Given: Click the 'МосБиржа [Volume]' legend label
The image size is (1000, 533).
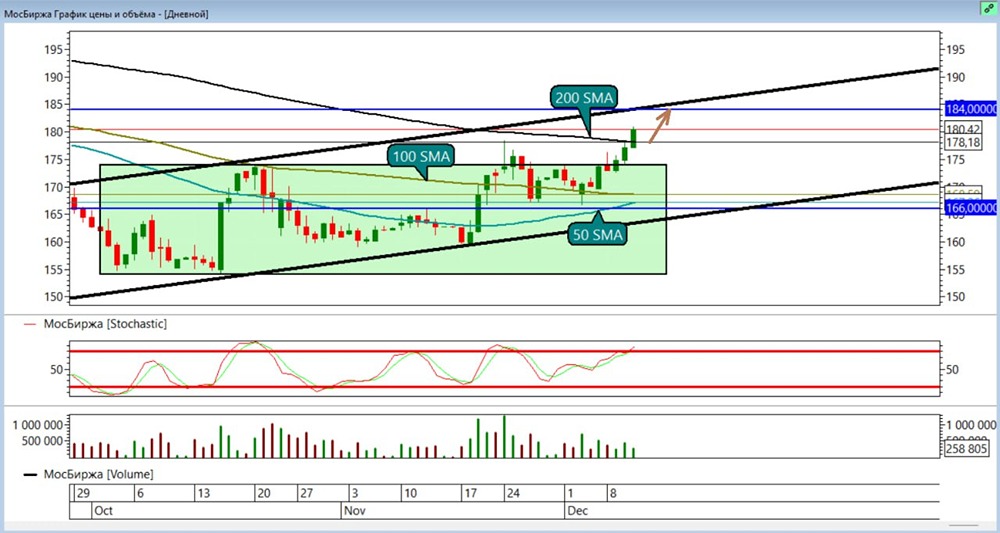Looking at the screenshot, I should (x=98, y=474).
